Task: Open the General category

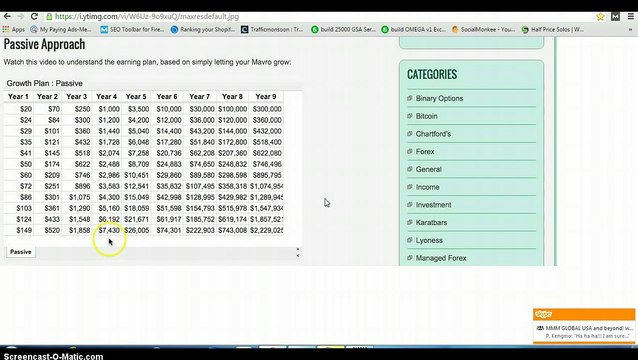Action: coord(428,170)
